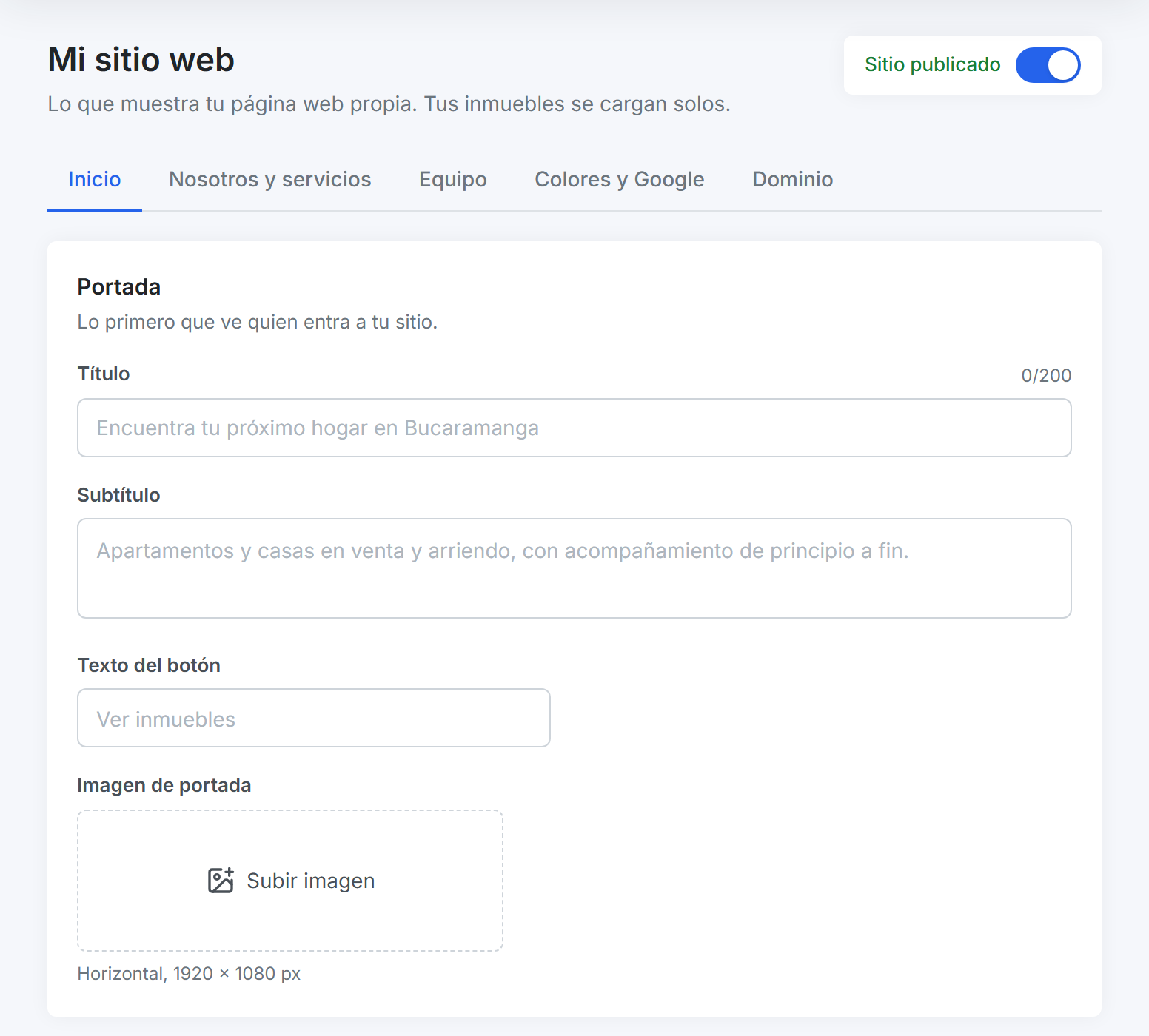1149x1036 pixels.
Task: Click the 0/200 character counter
Action: pos(1046,376)
